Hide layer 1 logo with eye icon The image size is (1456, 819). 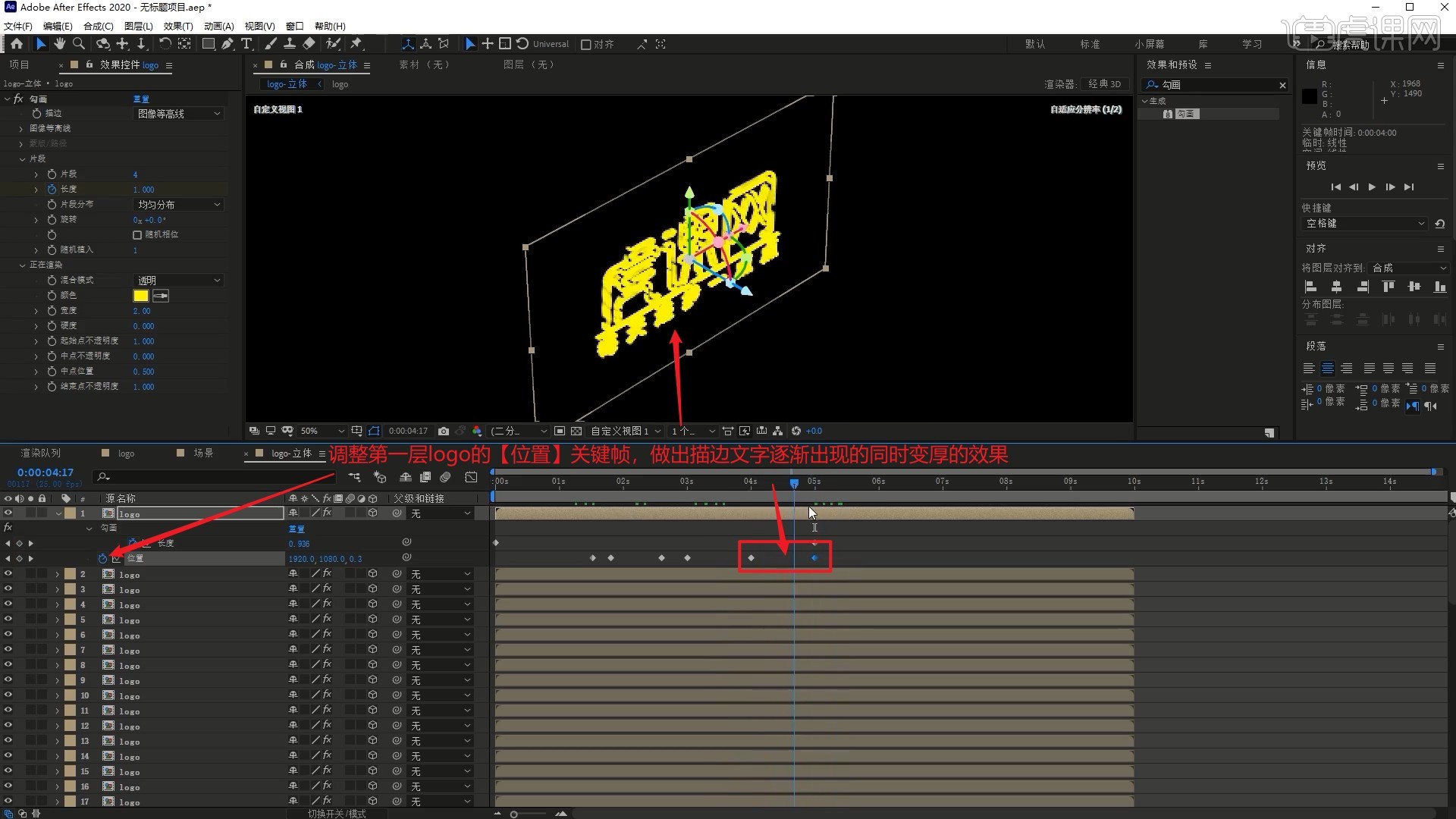pyautogui.click(x=8, y=513)
